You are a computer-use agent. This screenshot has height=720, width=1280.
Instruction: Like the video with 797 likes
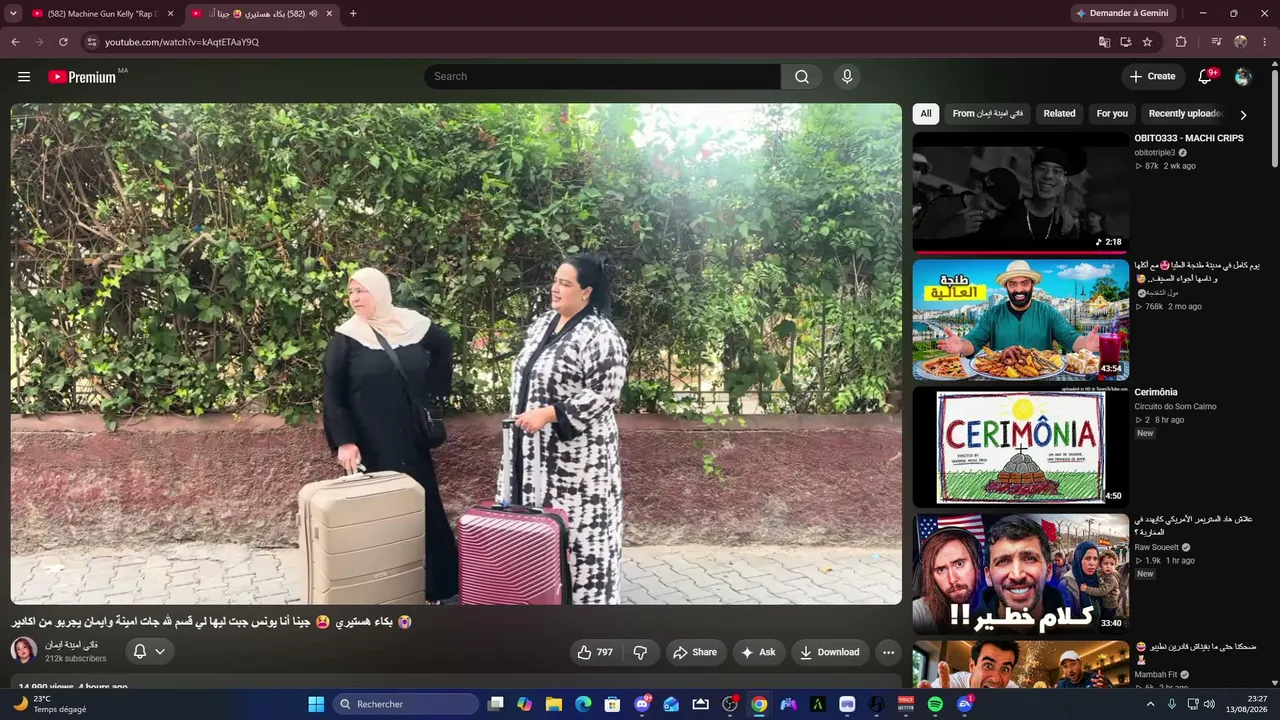point(595,652)
